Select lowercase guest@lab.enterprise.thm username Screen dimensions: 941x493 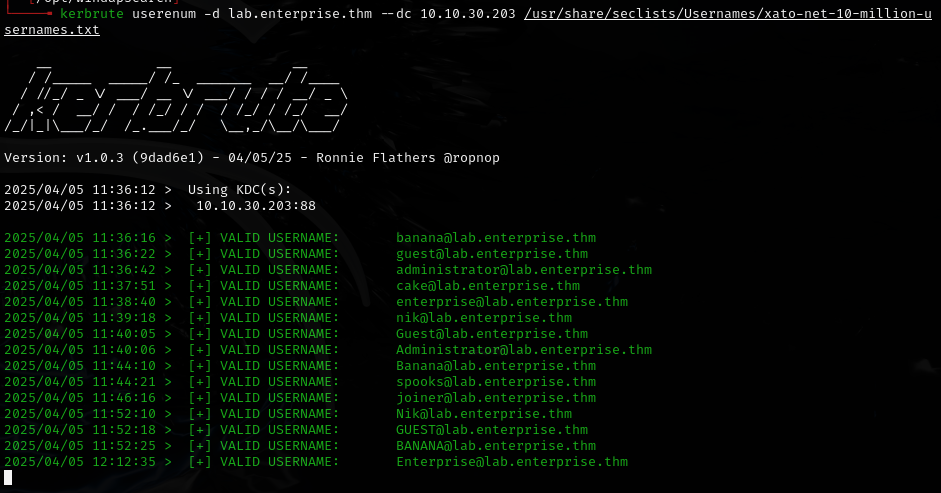[x=492, y=253]
